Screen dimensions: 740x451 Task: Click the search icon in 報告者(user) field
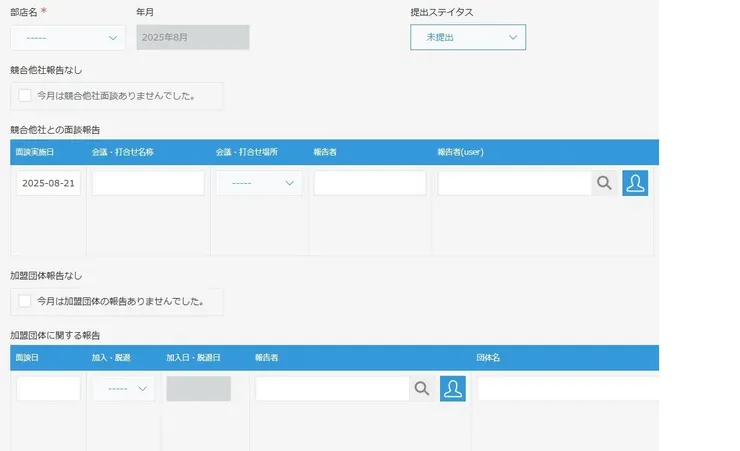604,183
